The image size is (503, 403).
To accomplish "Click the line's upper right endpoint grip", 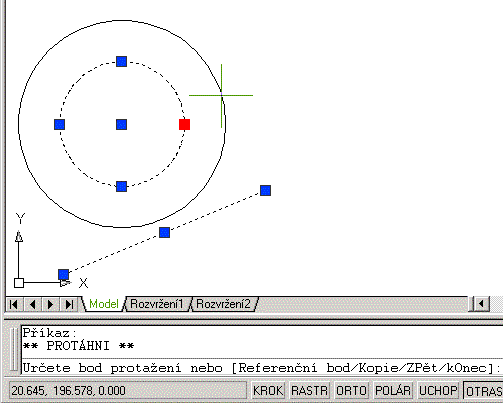I will (x=265, y=190).
